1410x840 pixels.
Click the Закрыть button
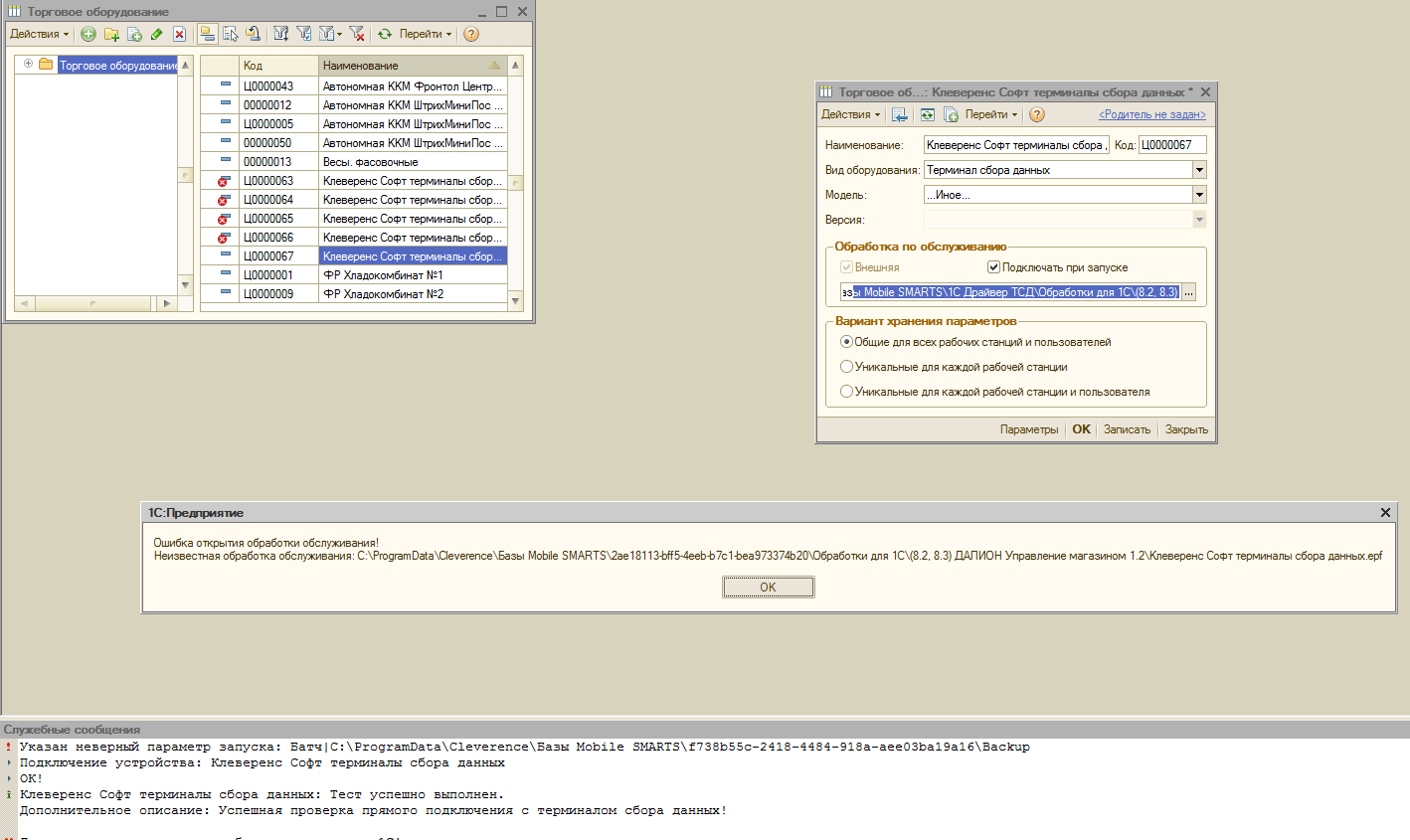[1186, 429]
